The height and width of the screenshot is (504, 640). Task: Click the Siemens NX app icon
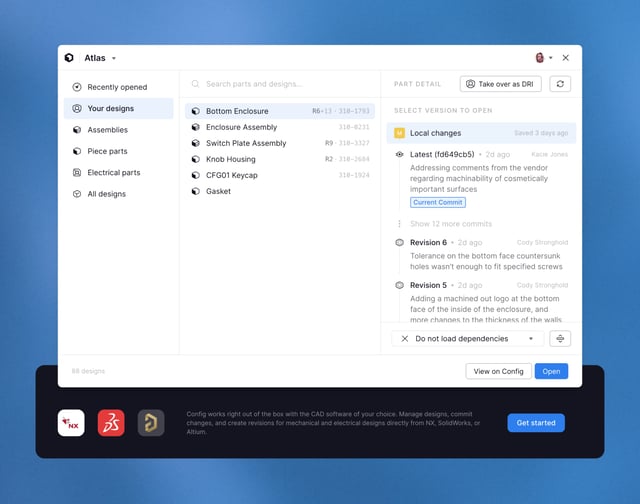(71, 423)
